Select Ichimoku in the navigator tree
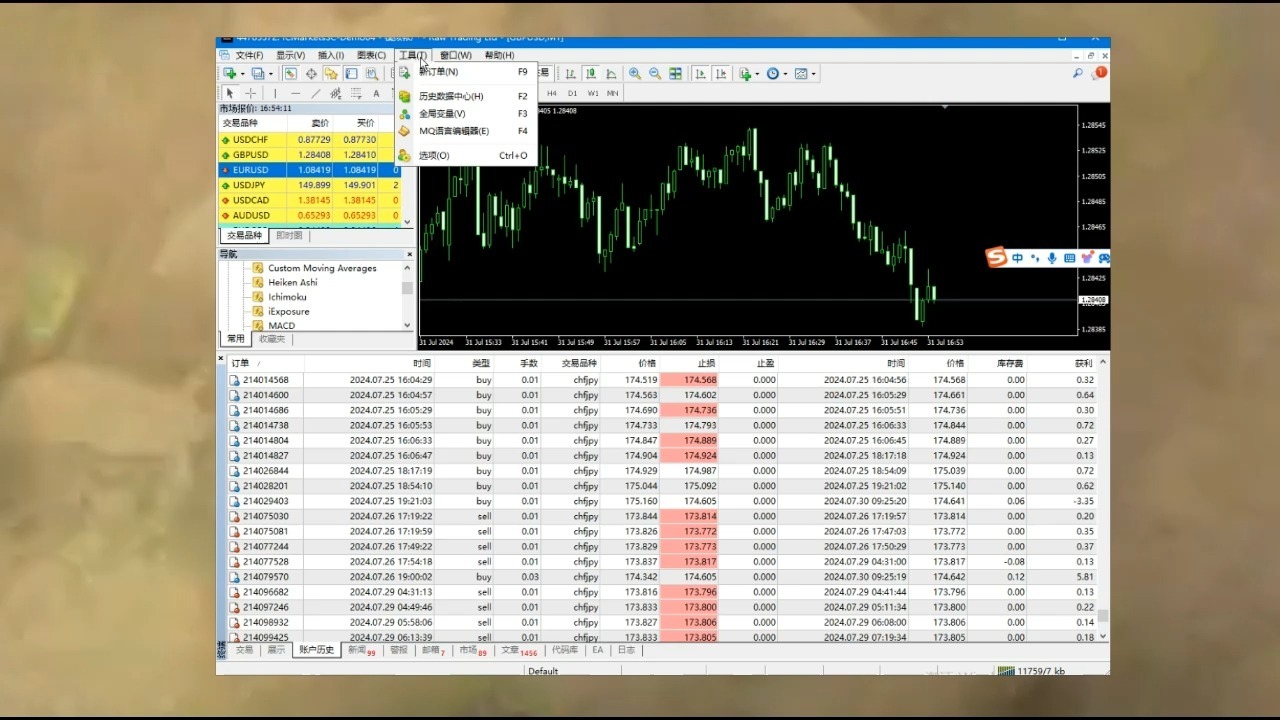 [287, 297]
